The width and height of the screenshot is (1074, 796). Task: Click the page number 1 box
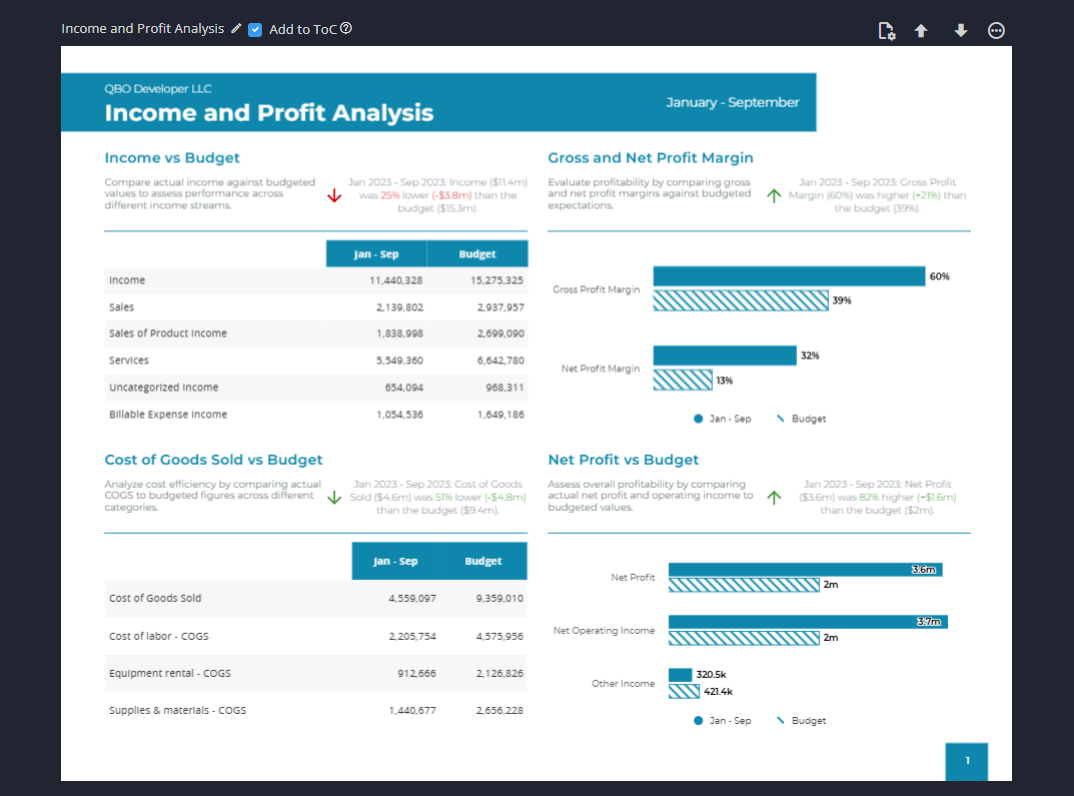[x=966, y=761]
